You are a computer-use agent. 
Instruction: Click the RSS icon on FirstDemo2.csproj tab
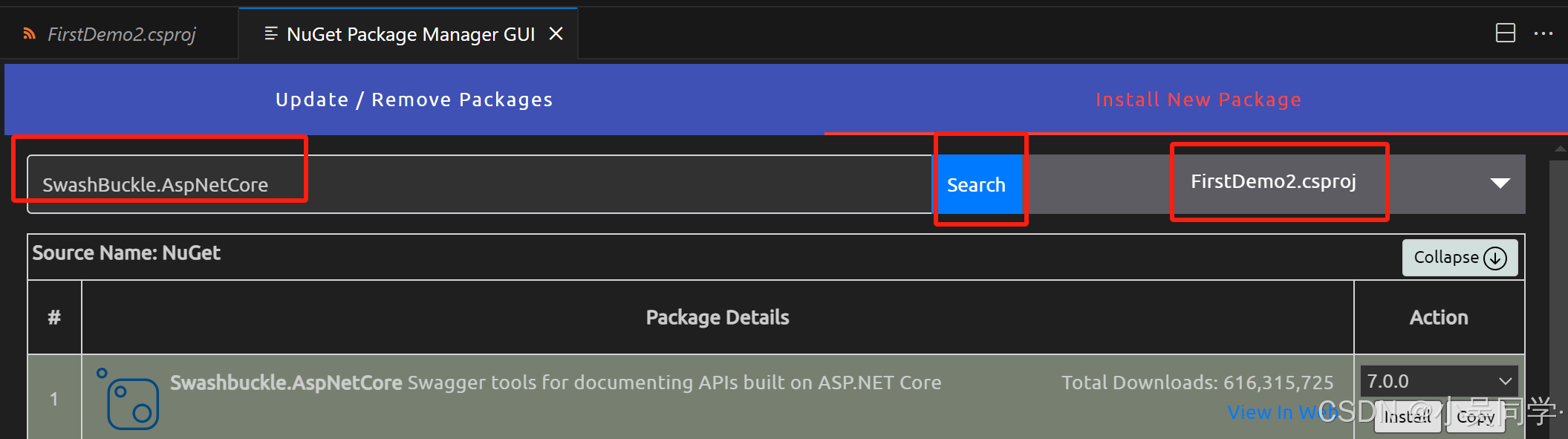click(29, 33)
